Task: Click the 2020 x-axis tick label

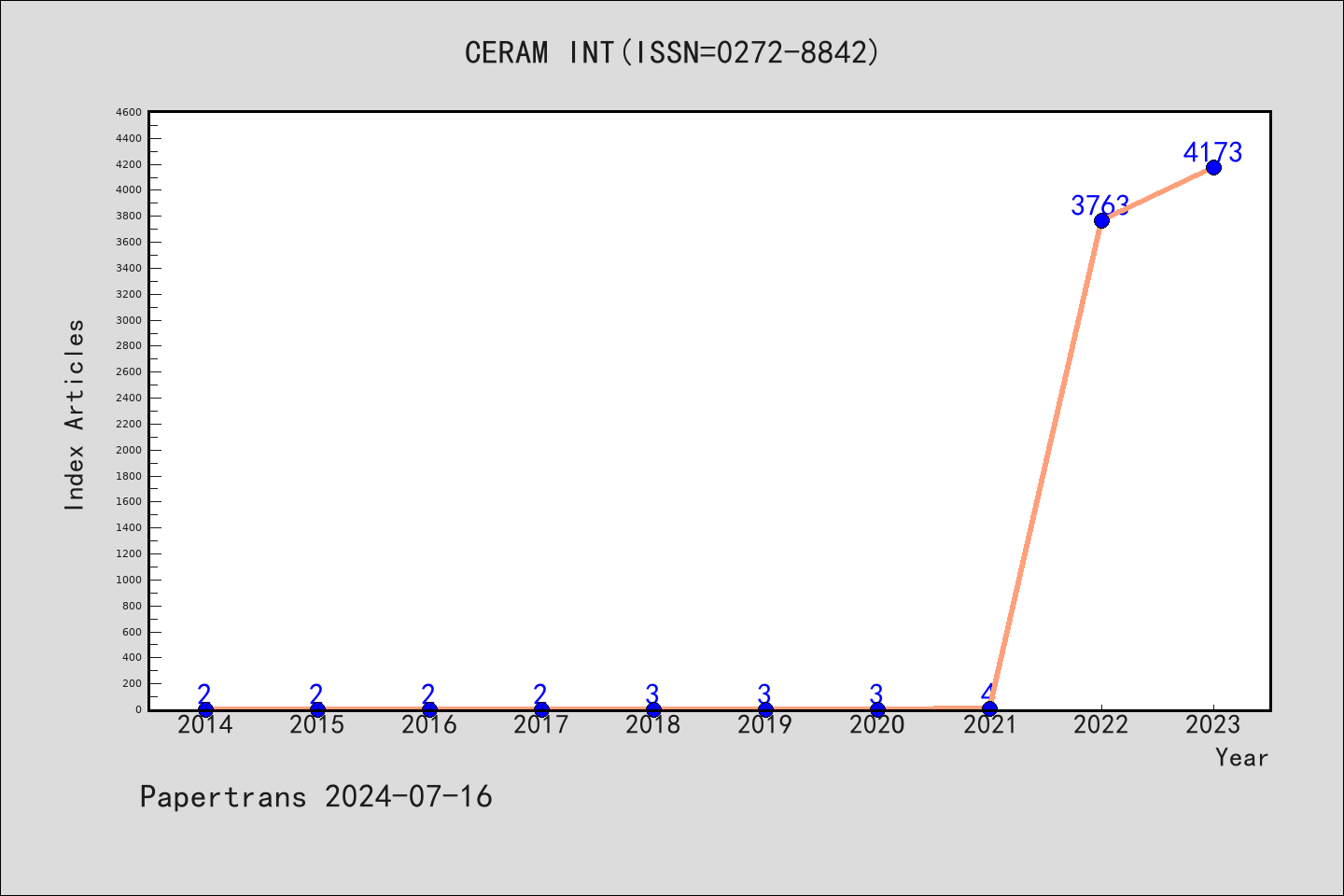Action: 877,724
